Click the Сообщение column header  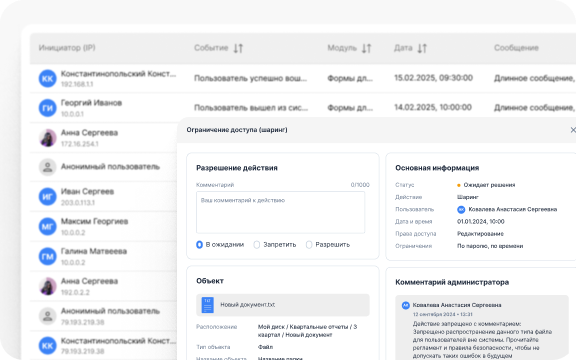click(x=516, y=48)
